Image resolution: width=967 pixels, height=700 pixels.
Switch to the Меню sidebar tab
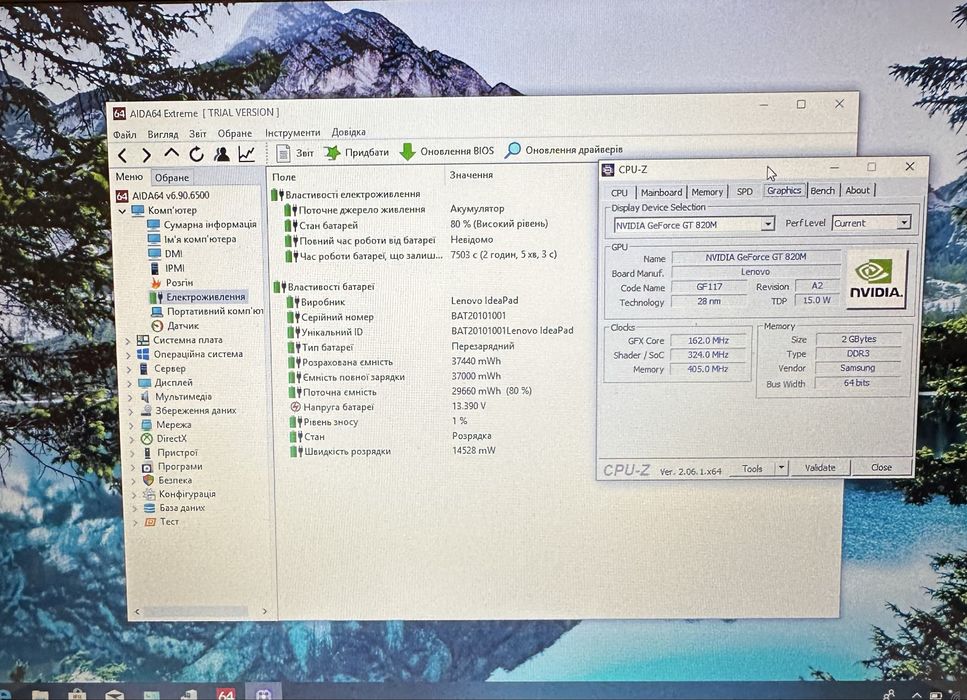click(129, 177)
